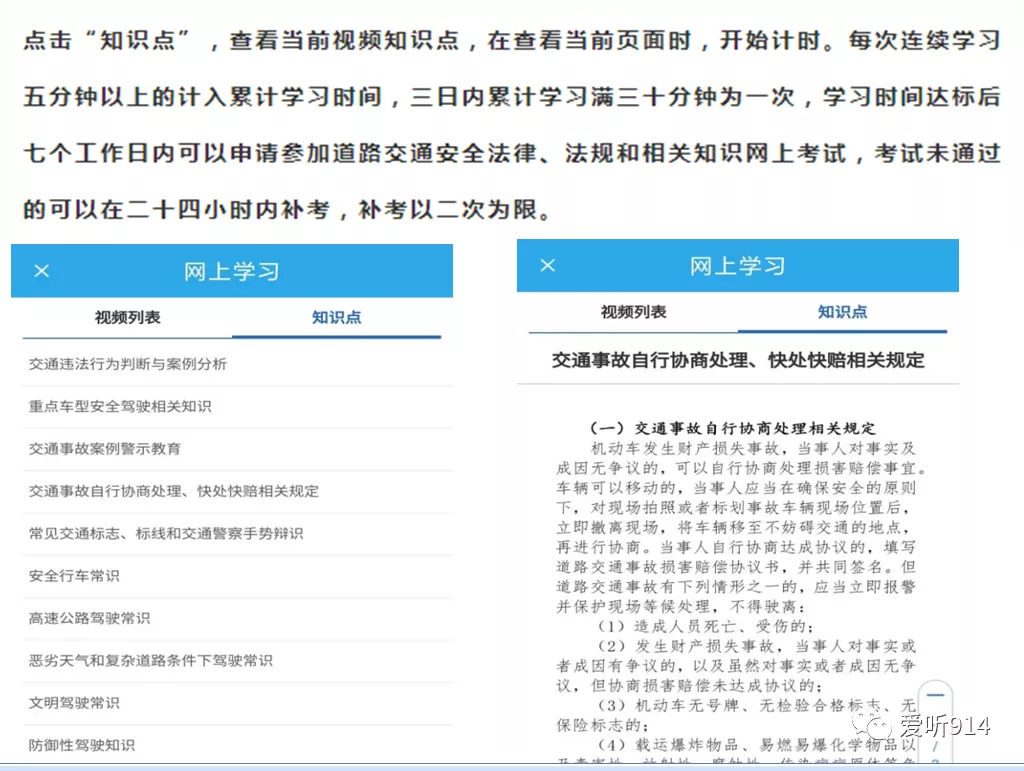Screen dimensions: 1024x771
Task: Click the 网上学习 title of the right panel
Action: (x=738, y=266)
